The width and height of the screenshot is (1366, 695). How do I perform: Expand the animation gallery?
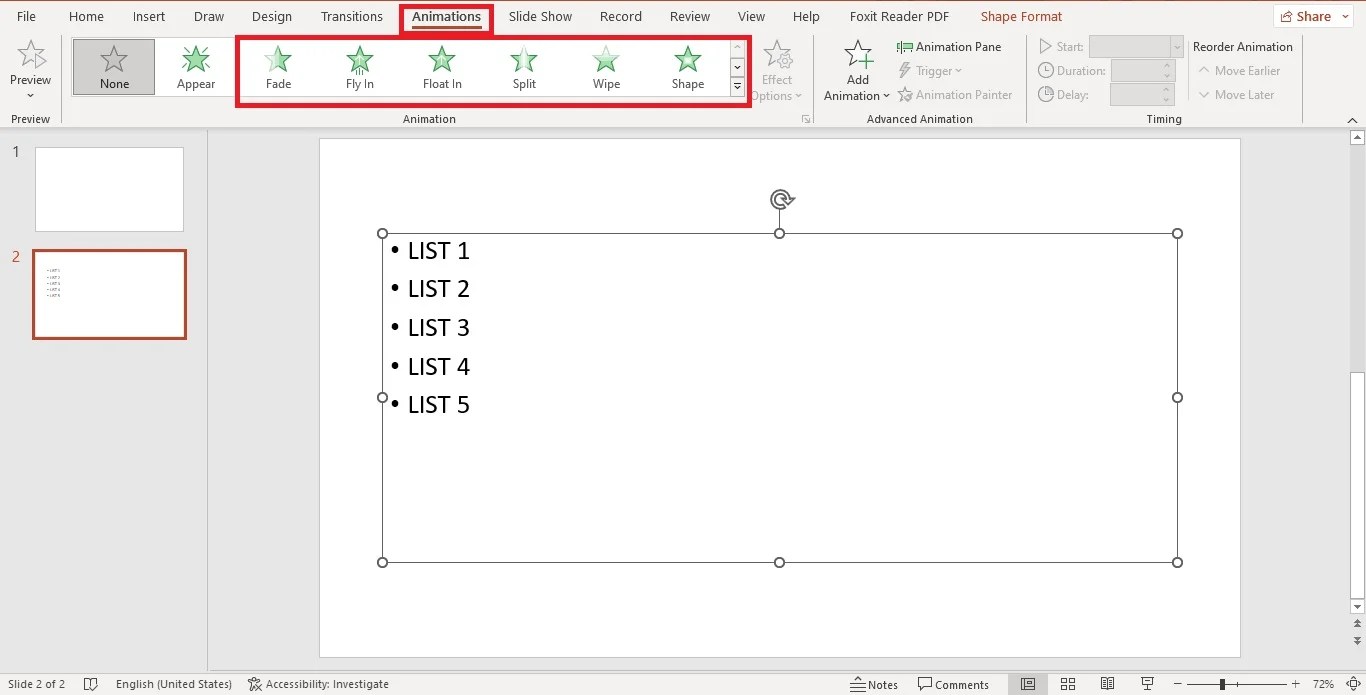tap(737, 87)
